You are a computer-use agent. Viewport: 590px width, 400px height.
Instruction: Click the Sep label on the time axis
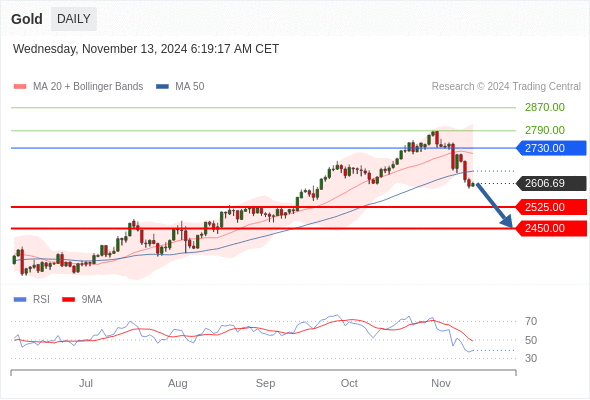(265, 384)
